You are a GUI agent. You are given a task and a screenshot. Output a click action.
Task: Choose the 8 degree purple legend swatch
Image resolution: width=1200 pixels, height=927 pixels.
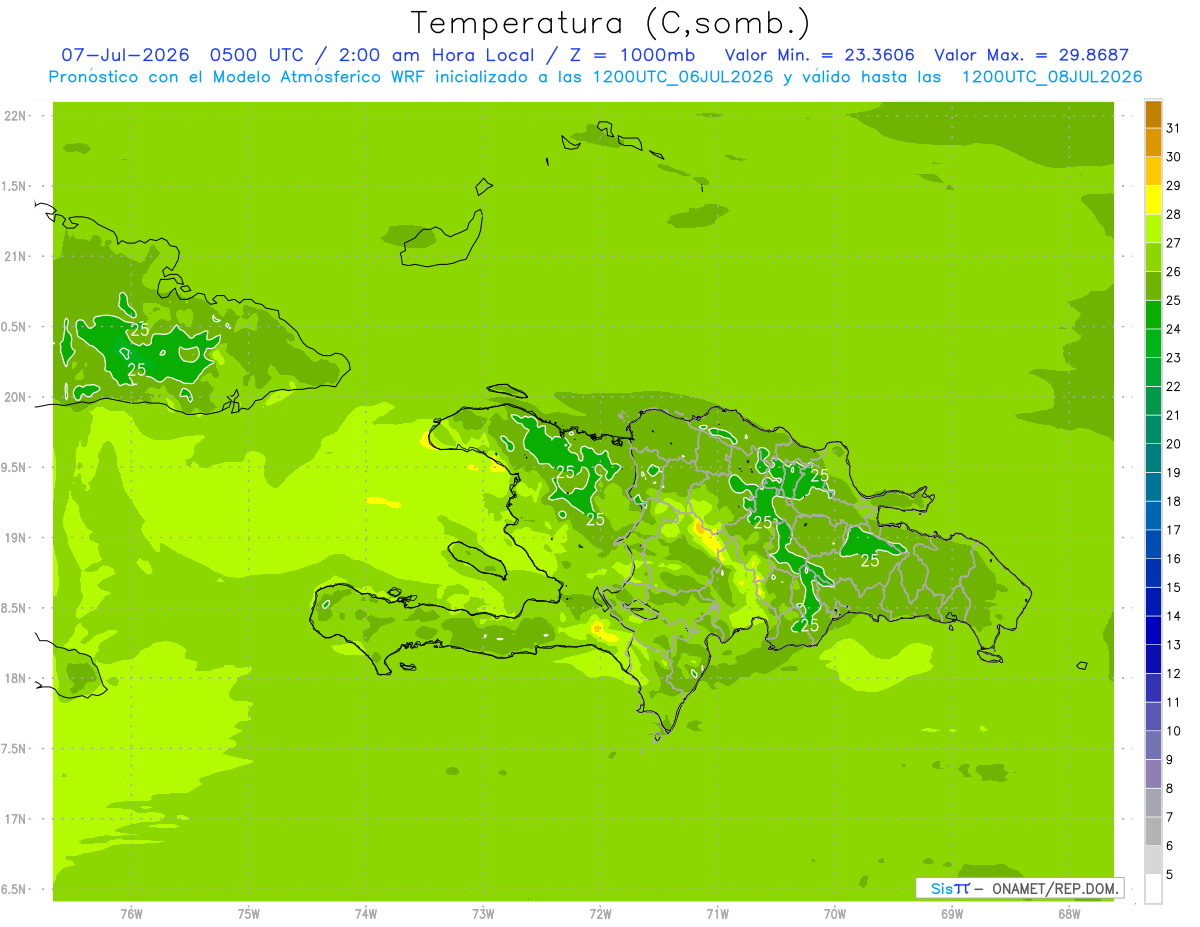(x=1153, y=774)
